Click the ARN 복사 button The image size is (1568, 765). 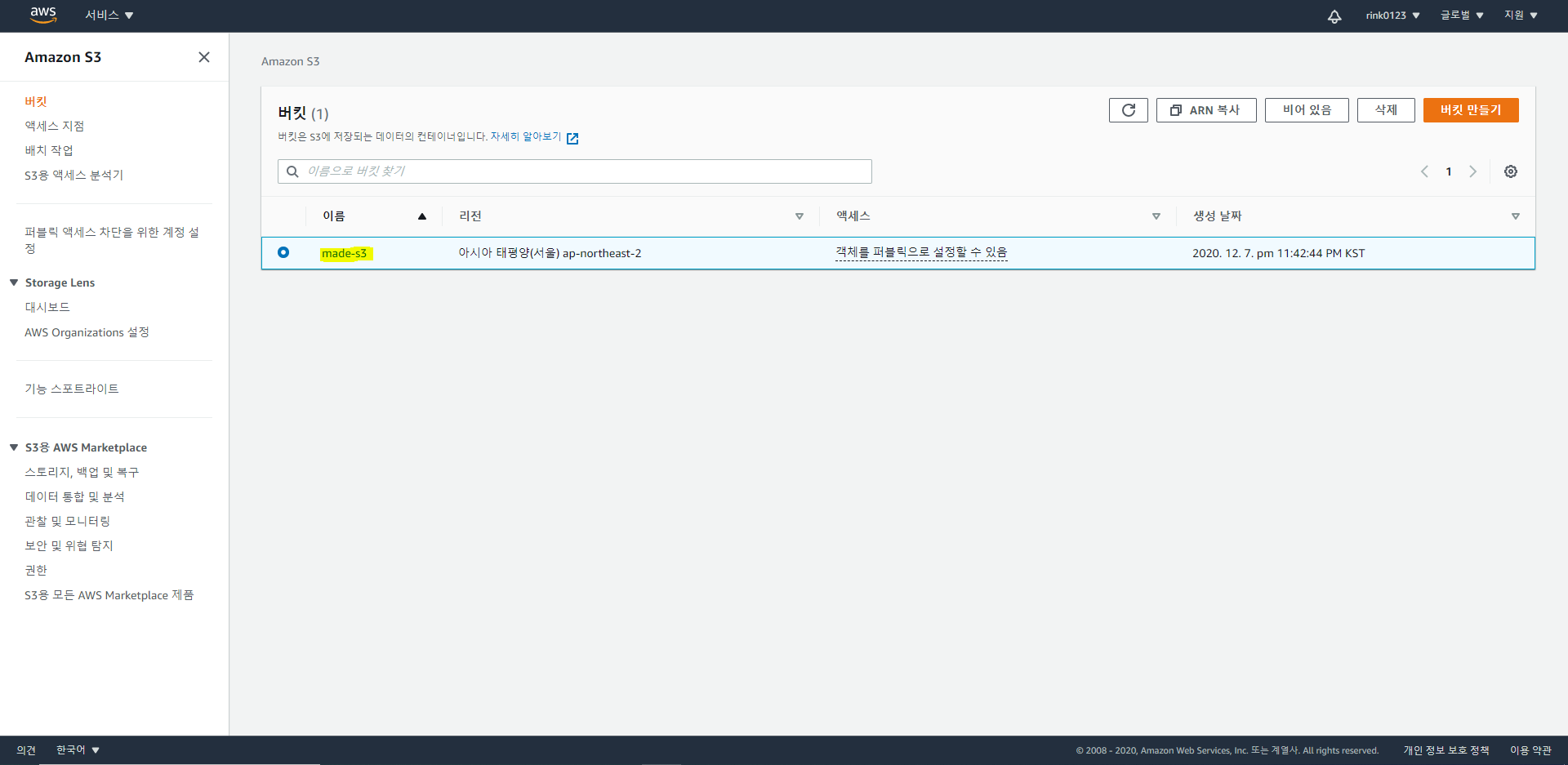pyautogui.click(x=1206, y=110)
